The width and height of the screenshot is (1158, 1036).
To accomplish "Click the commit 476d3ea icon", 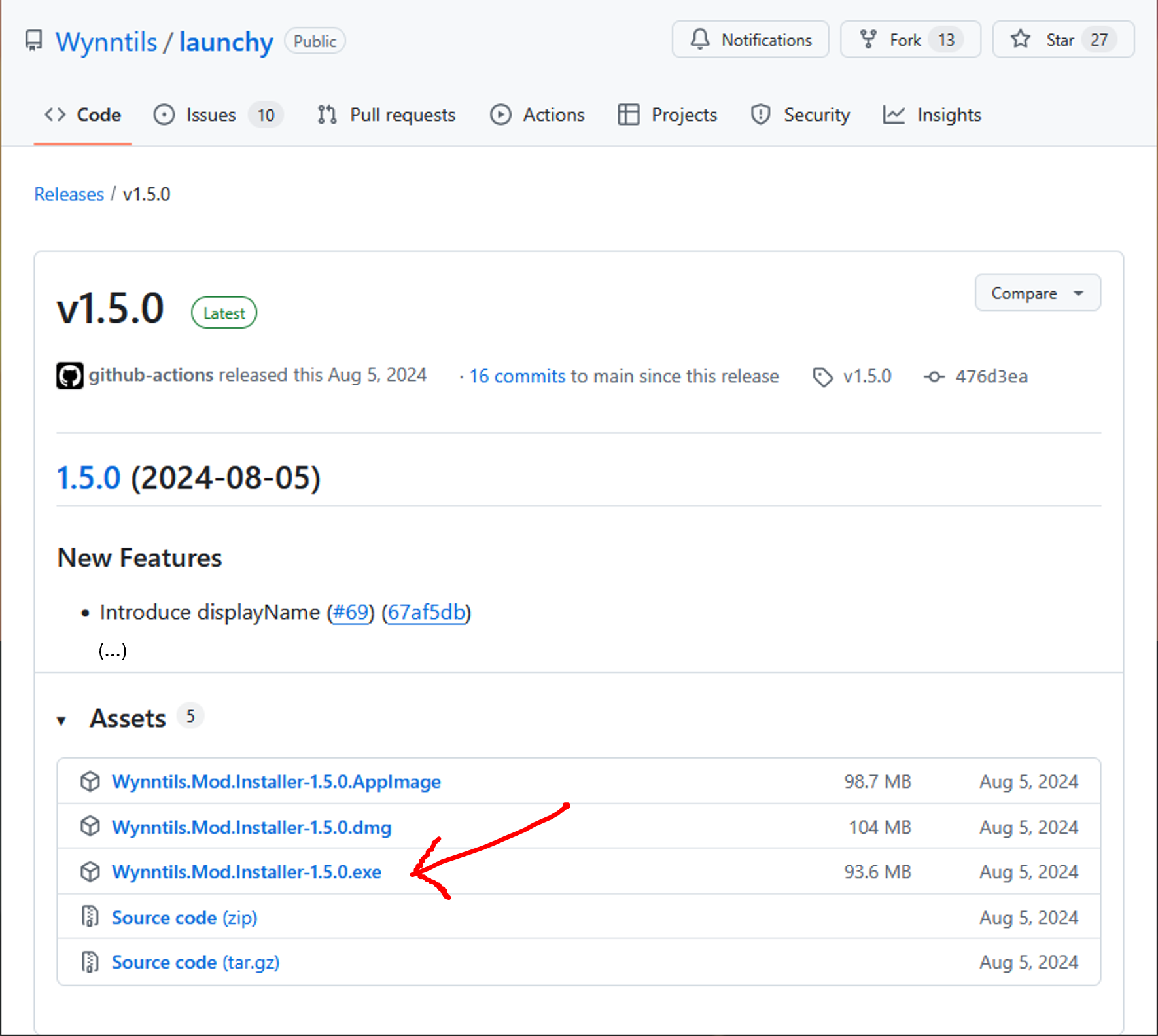I will click(x=934, y=377).
